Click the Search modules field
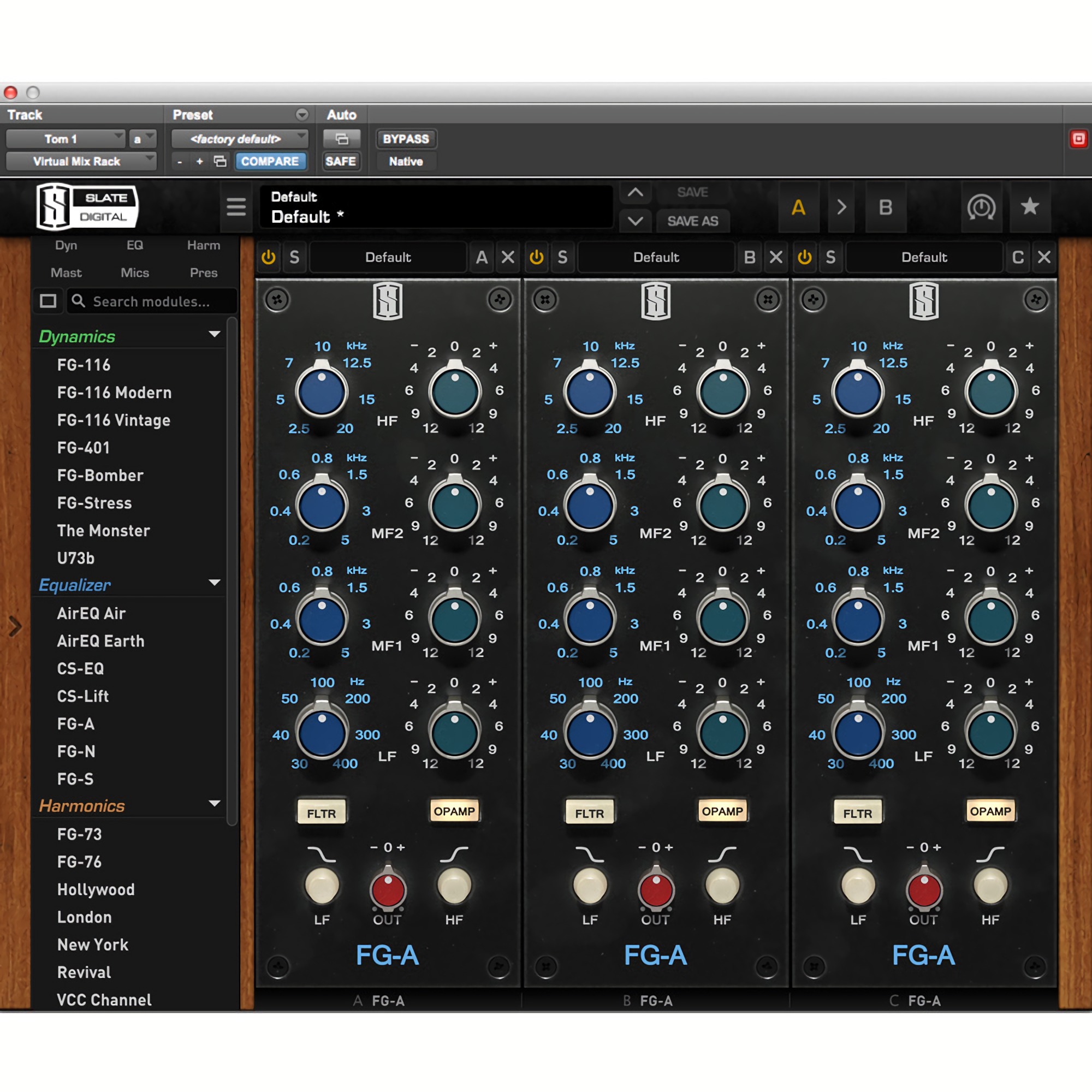 [153, 301]
